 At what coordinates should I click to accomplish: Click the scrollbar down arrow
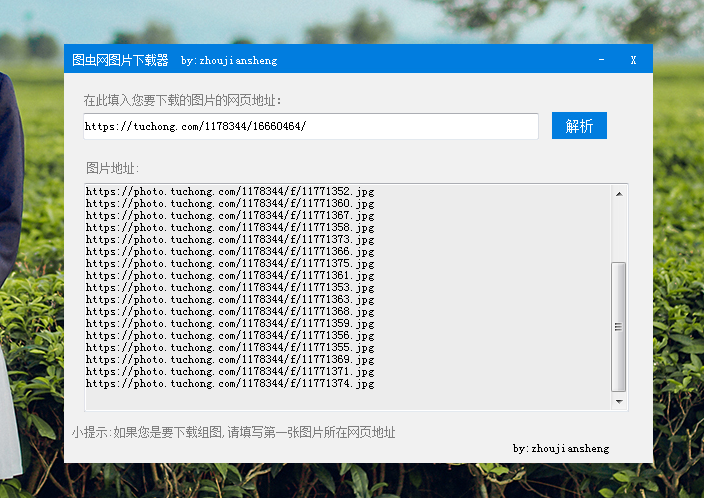tap(619, 401)
